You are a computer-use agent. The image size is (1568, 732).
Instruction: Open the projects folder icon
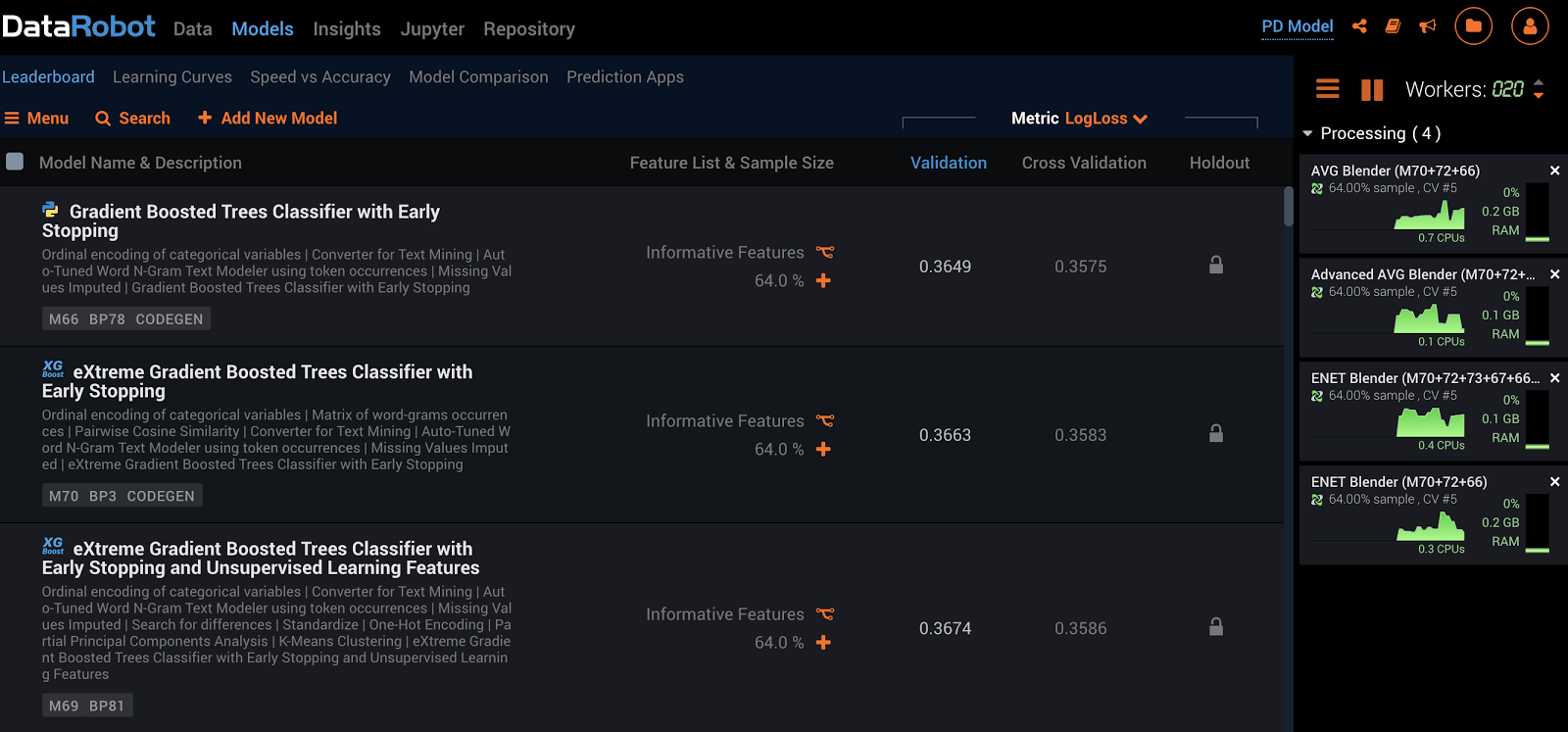(x=1474, y=26)
